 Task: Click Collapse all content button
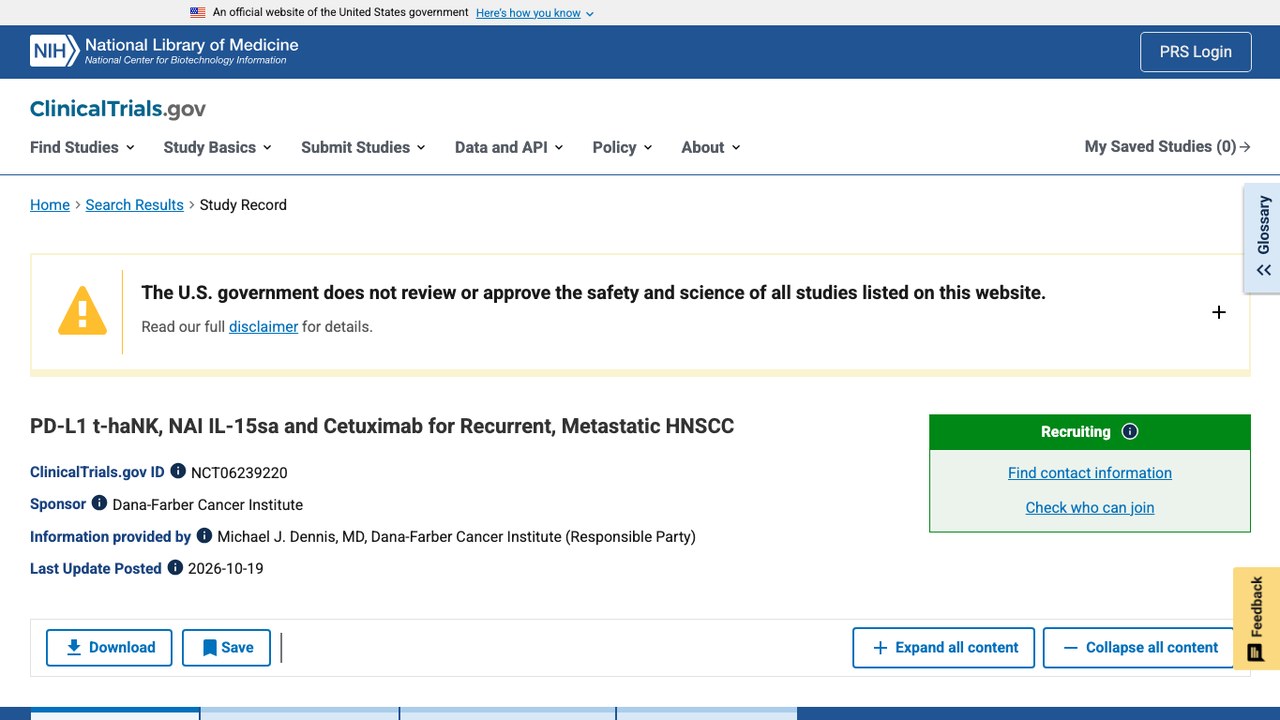click(1140, 648)
